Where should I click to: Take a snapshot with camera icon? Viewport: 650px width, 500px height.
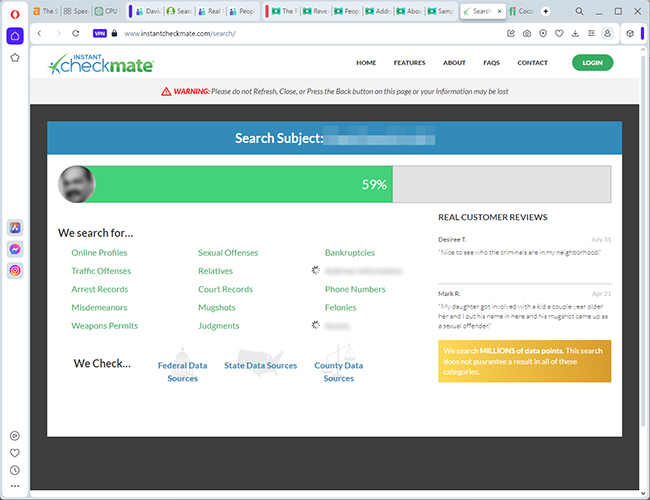(527, 34)
